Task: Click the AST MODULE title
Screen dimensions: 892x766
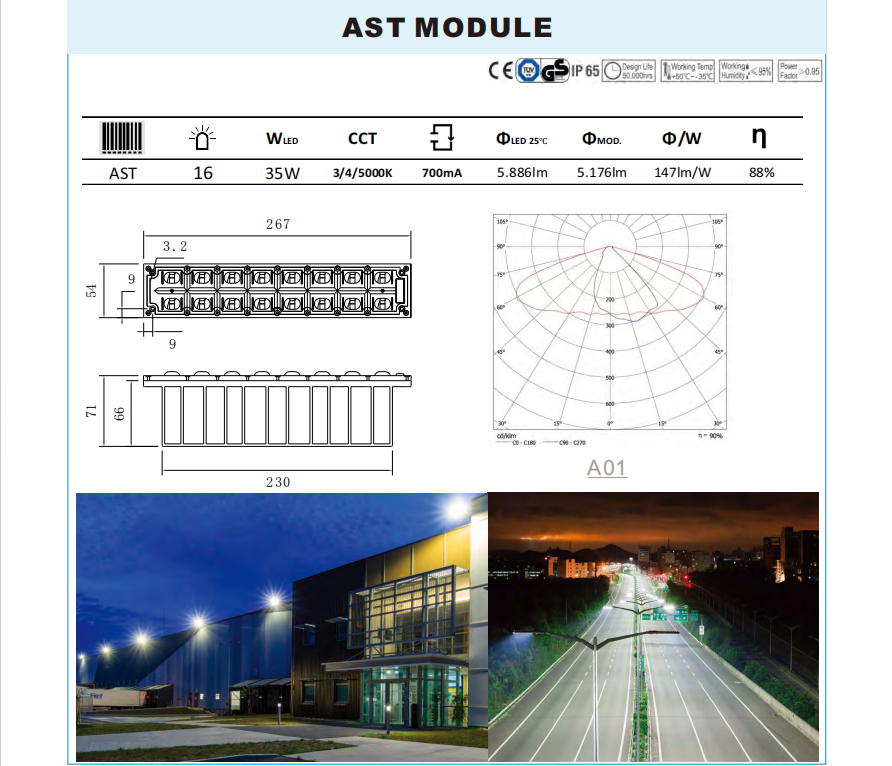Action: click(446, 27)
